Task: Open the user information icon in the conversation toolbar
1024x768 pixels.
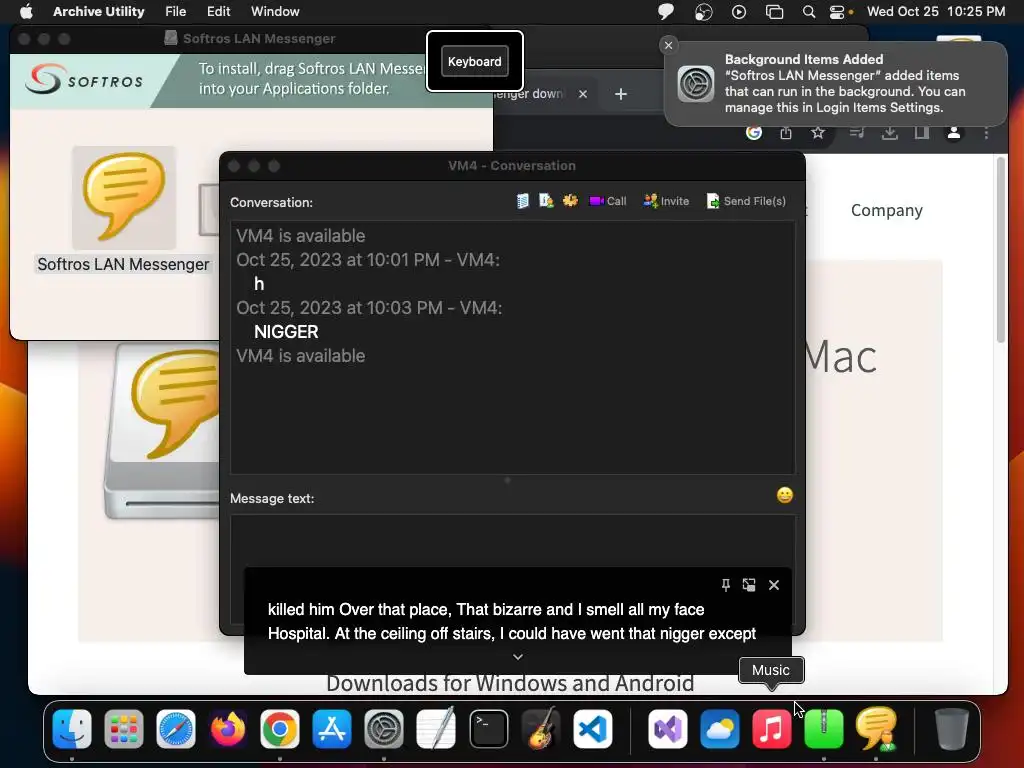Action: pos(546,201)
